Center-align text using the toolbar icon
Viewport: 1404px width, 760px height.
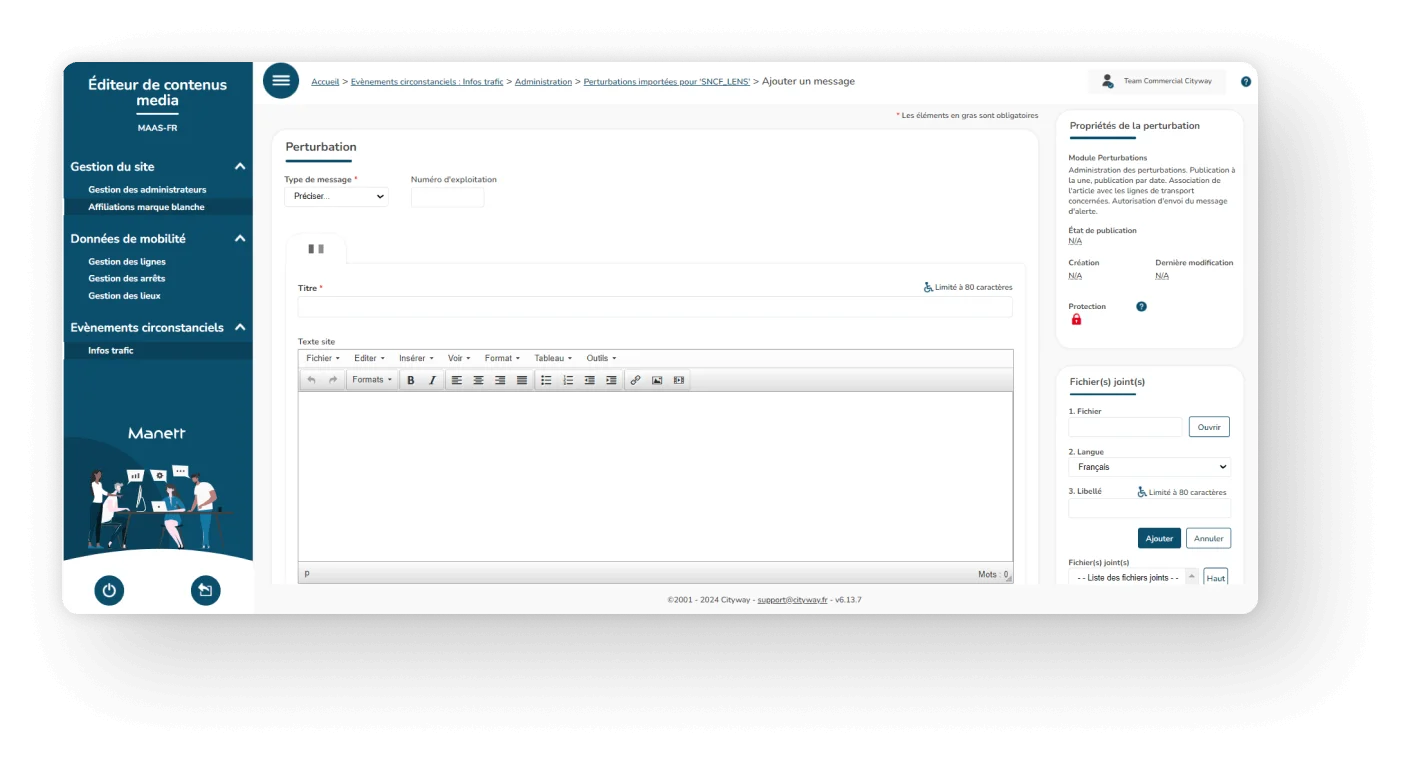coord(478,380)
